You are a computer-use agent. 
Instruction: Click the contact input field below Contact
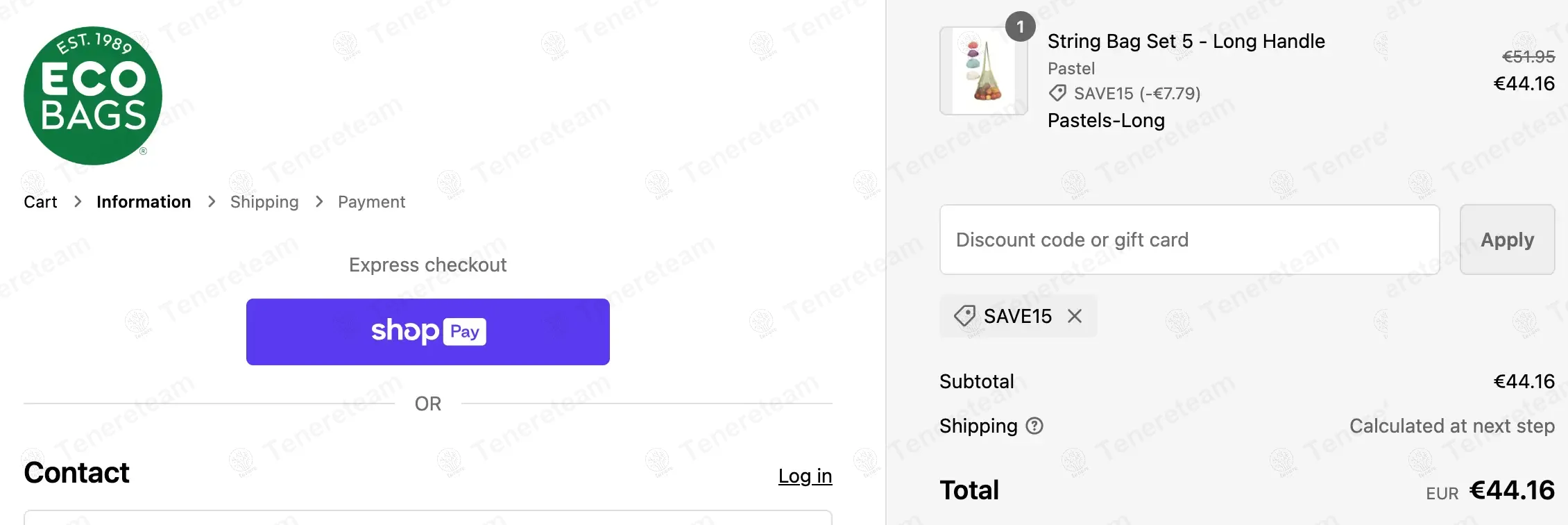[427, 517]
